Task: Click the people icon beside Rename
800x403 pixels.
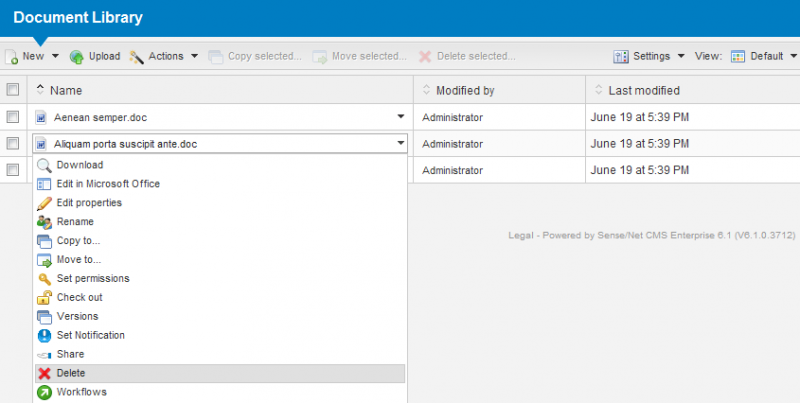Action: pos(44,222)
